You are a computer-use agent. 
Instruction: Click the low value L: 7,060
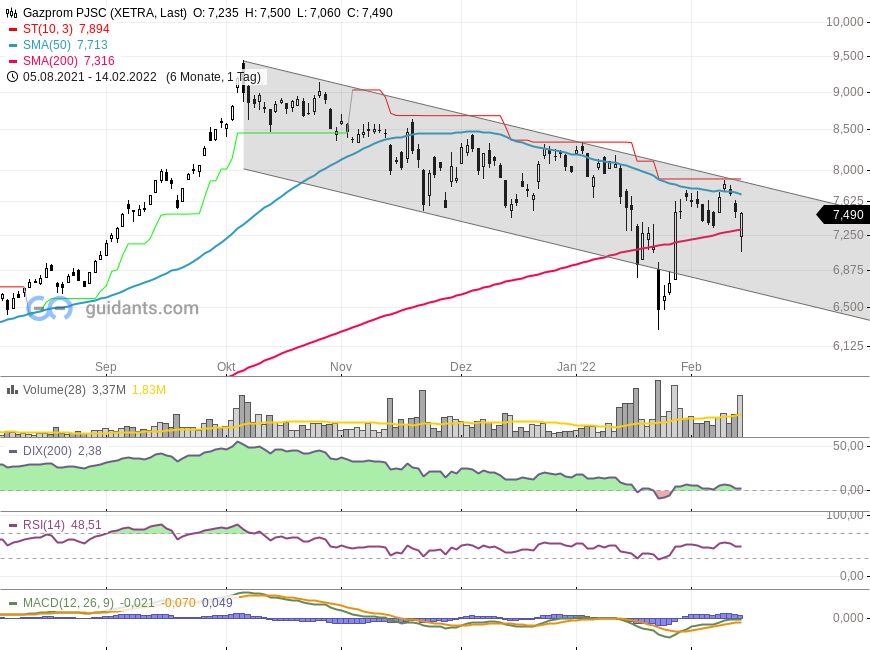tap(318, 13)
